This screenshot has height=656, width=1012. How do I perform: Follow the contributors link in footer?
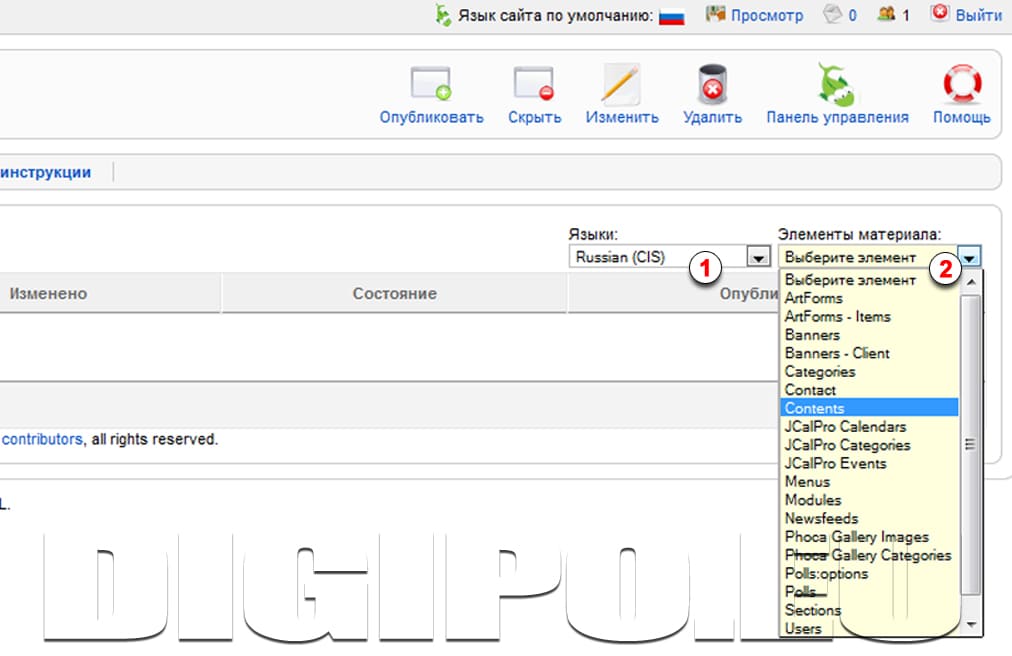[41, 439]
